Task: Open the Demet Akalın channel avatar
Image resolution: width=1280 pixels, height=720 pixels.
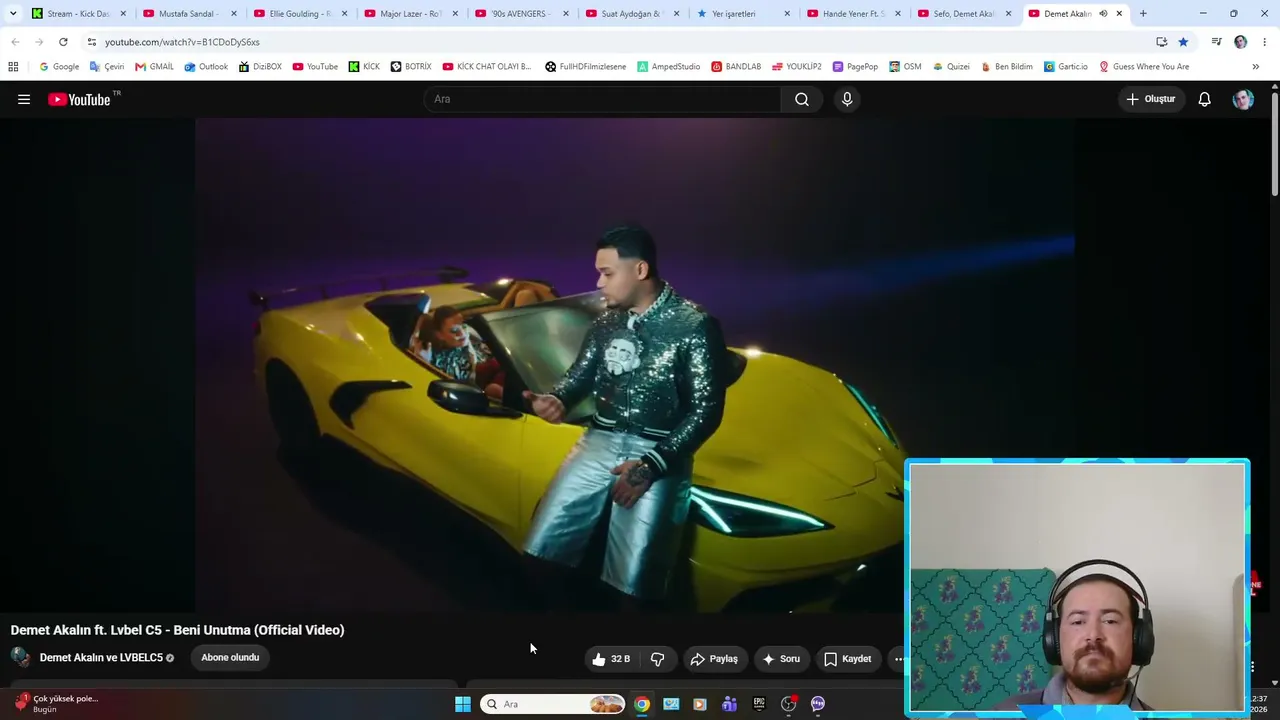Action: [x=20, y=657]
